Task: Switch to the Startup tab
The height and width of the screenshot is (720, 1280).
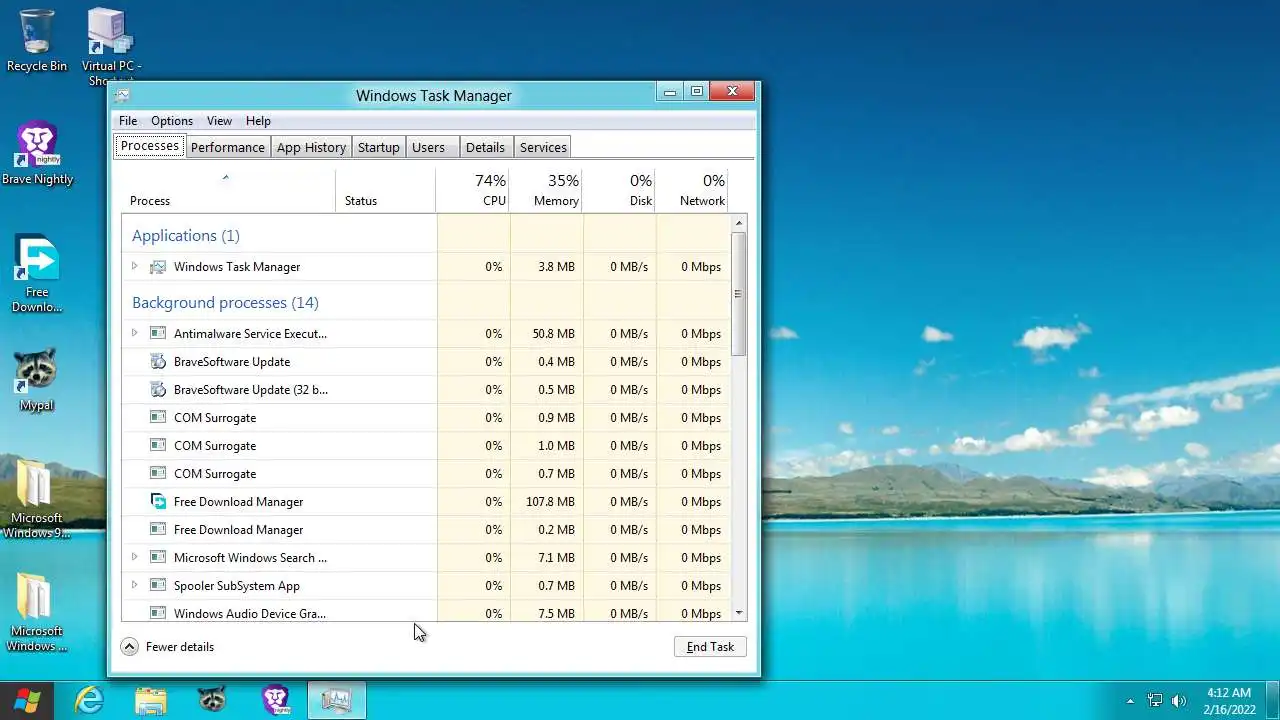Action: [x=379, y=147]
